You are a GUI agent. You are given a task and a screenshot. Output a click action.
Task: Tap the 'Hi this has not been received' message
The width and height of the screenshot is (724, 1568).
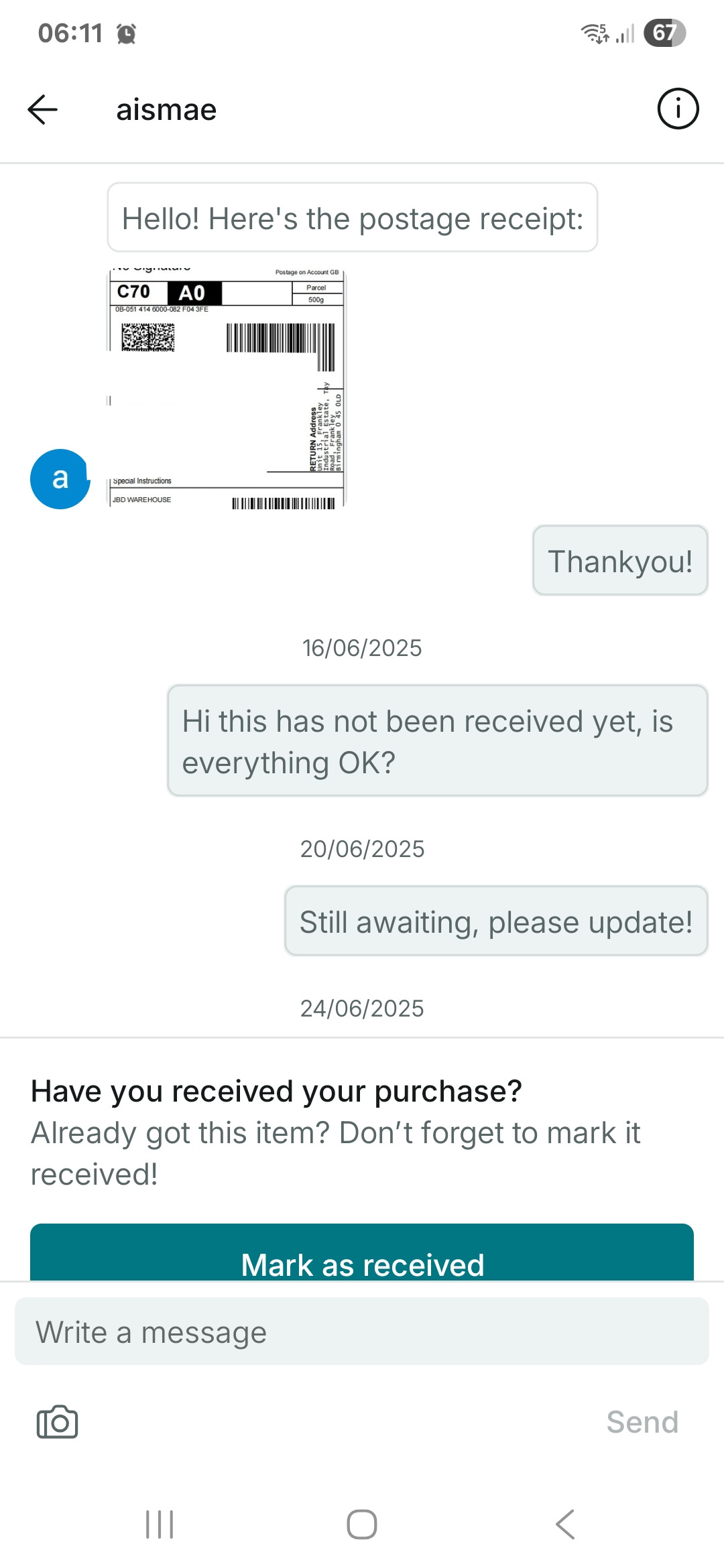437,741
